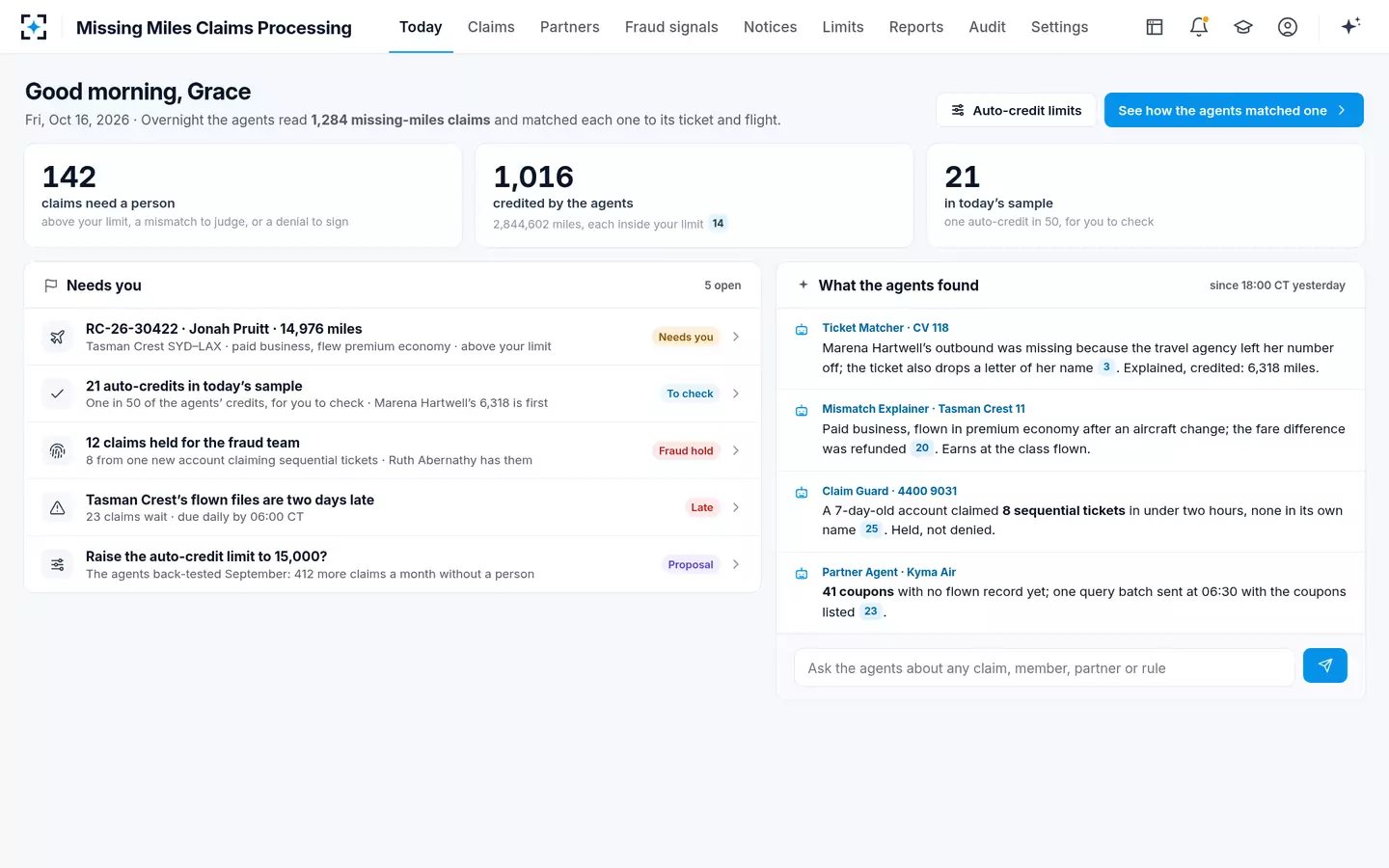The width and height of the screenshot is (1389, 868).
Task: Click citation badge 20 in Mismatch Explainer finding
Action: point(922,448)
